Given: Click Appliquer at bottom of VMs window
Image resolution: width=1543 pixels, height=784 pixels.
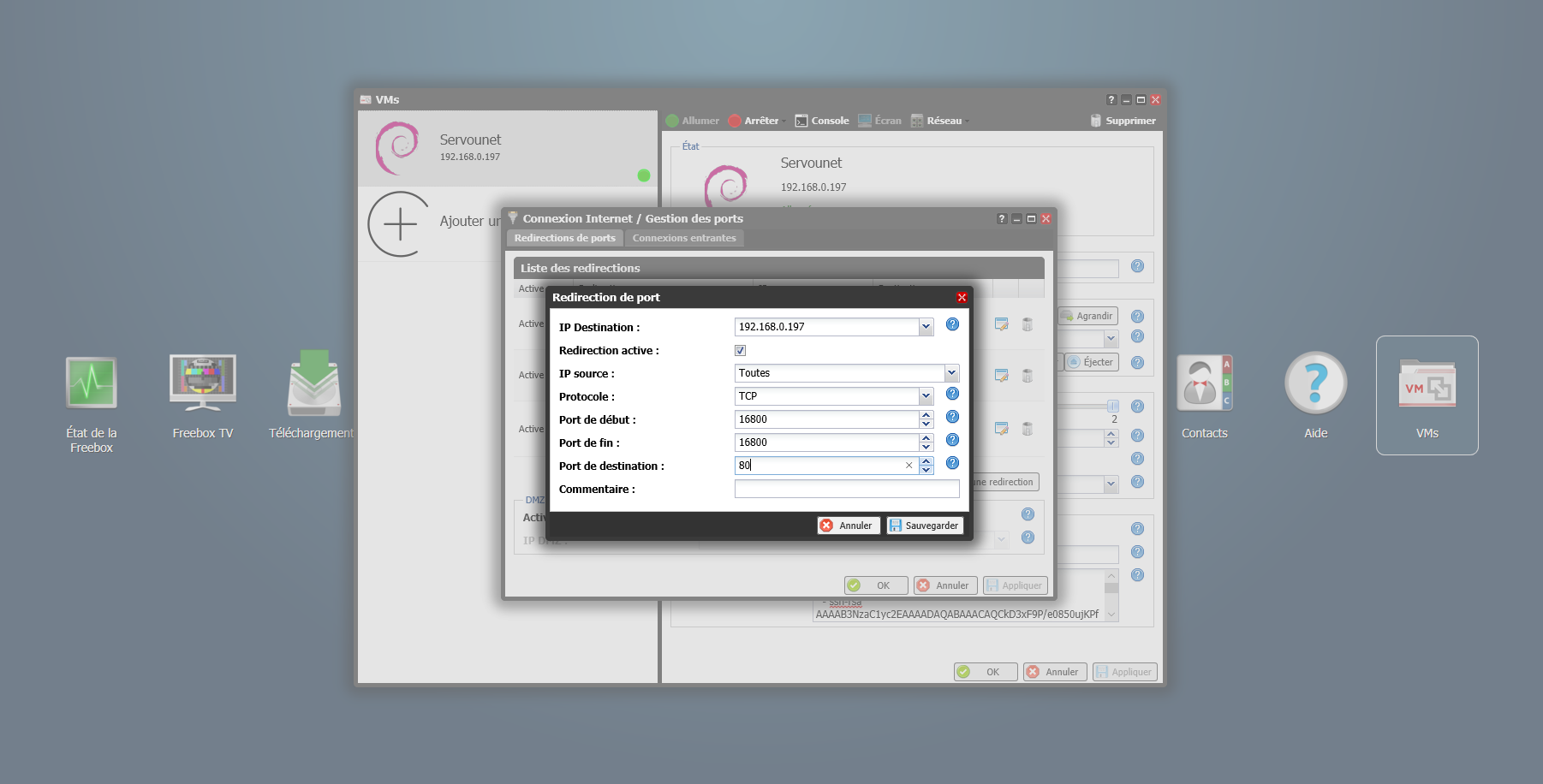Looking at the screenshot, I should coord(1125,672).
